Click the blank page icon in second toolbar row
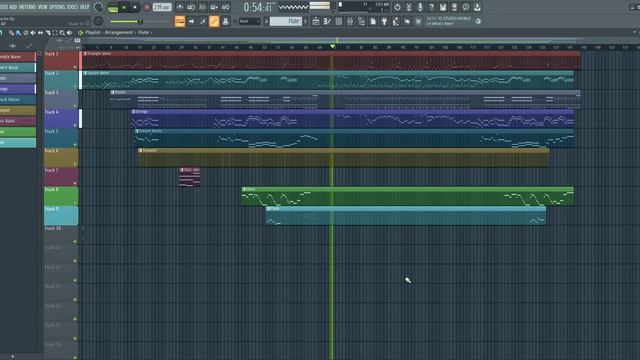The image size is (640, 360). (x=373, y=21)
